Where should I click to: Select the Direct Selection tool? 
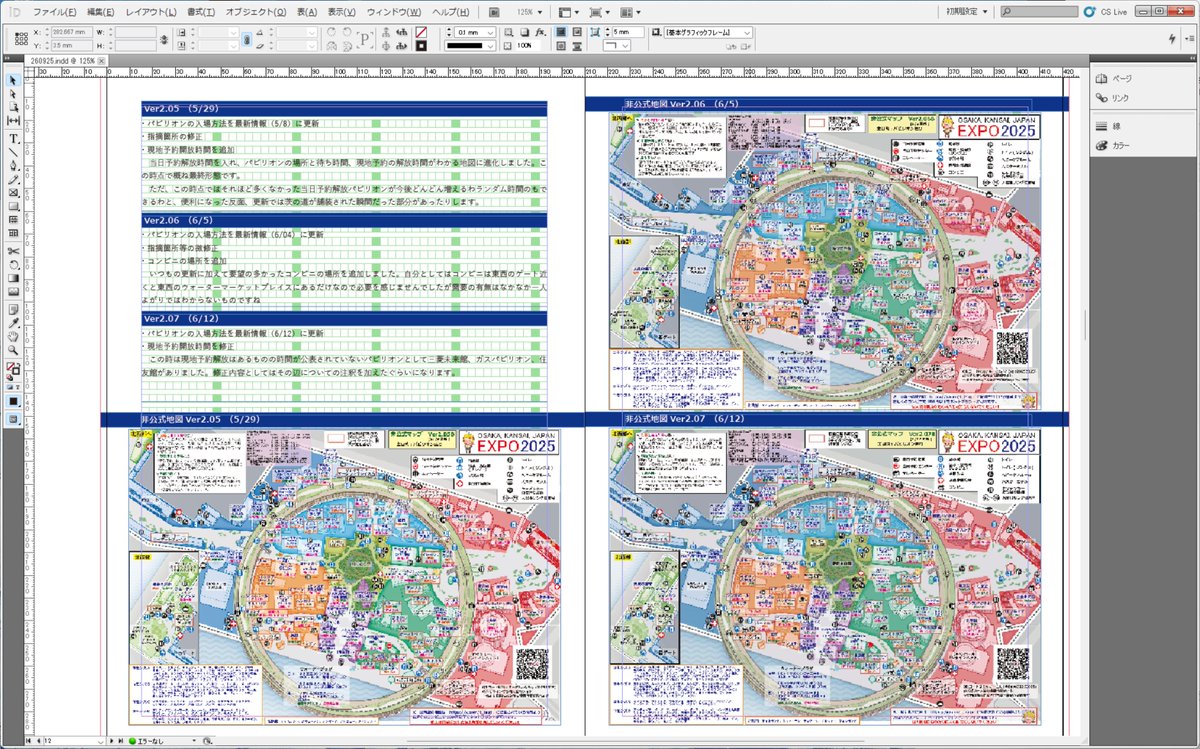(x=13, y=94)
